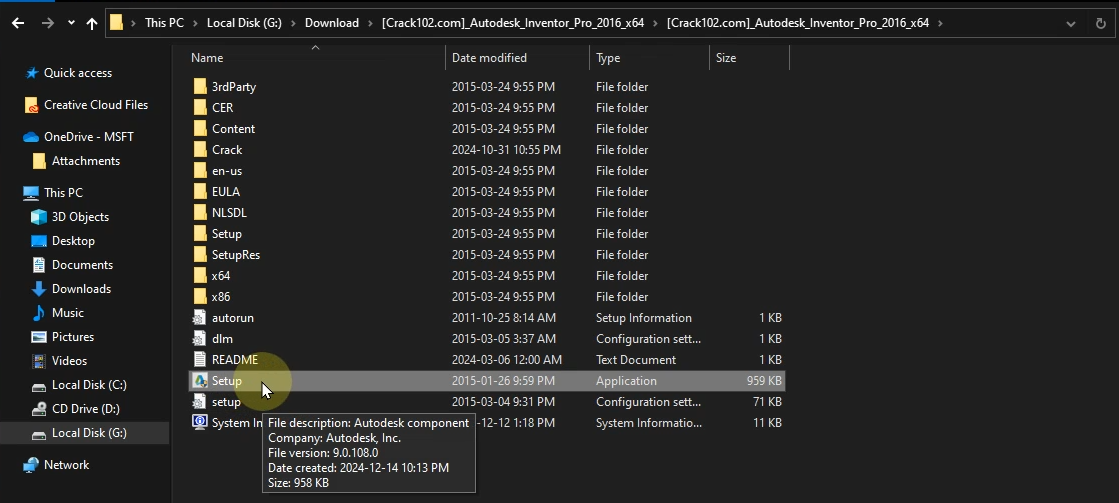The height and width of the screenshot is (503, 1119).
Task: Click the Refresh button in address bar
Action: click(x=1099, y=22)
